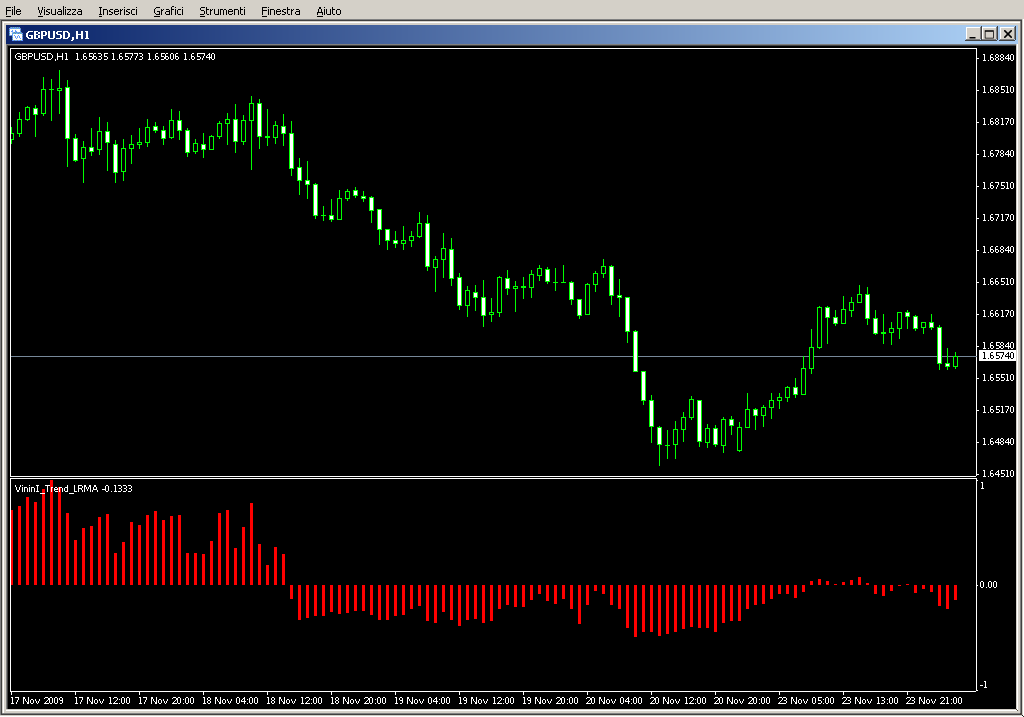The image size is (1024, 717).
Task: Click the GBPUSD,H1 OHLC label in chart
Action: click(x=115, y=57)
